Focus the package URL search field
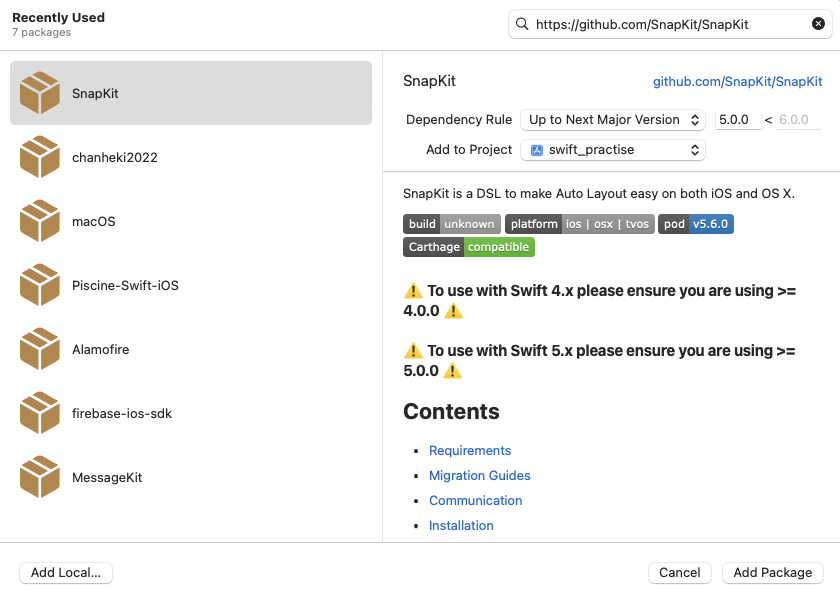This screenshot has height=595, width=840. (670, 24)
